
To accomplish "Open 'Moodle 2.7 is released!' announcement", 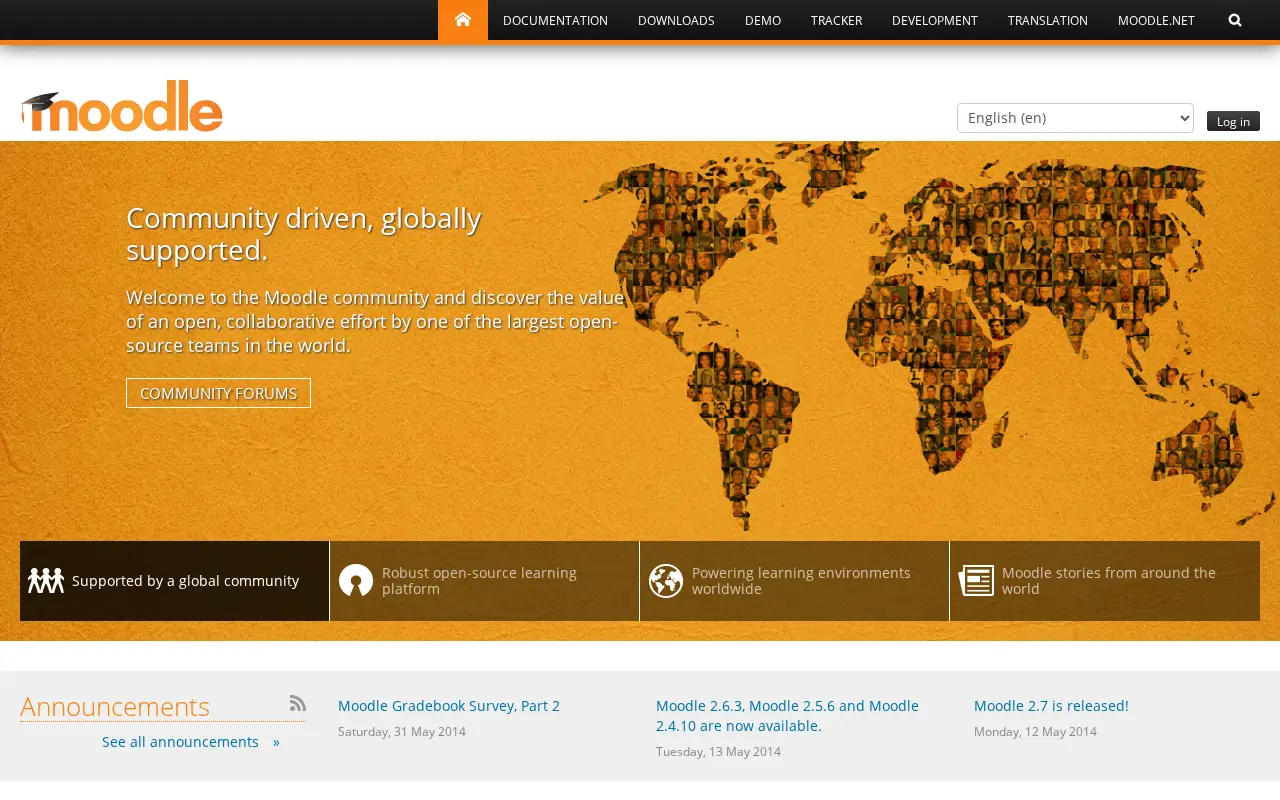I will click(x=1051, y=706).
